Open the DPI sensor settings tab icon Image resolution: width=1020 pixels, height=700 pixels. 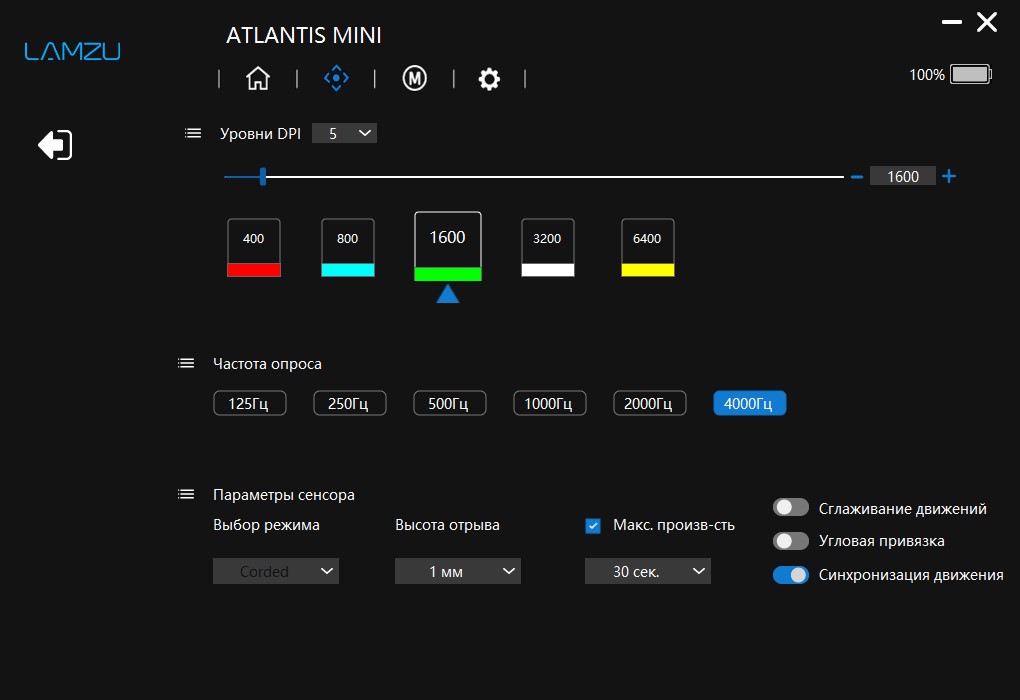(336, 78)
